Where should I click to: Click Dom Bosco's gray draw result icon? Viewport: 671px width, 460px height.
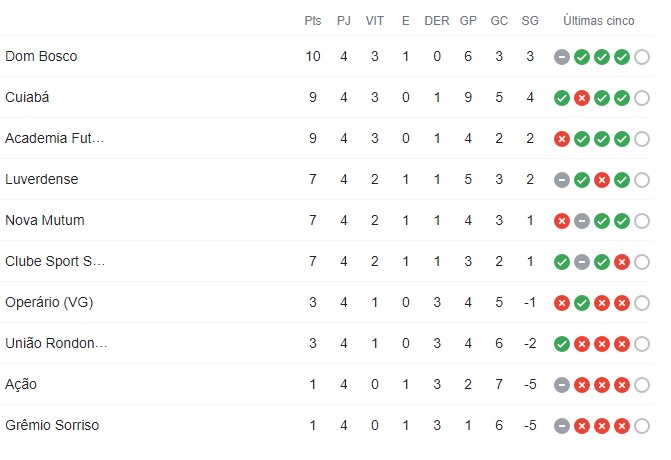562,57
